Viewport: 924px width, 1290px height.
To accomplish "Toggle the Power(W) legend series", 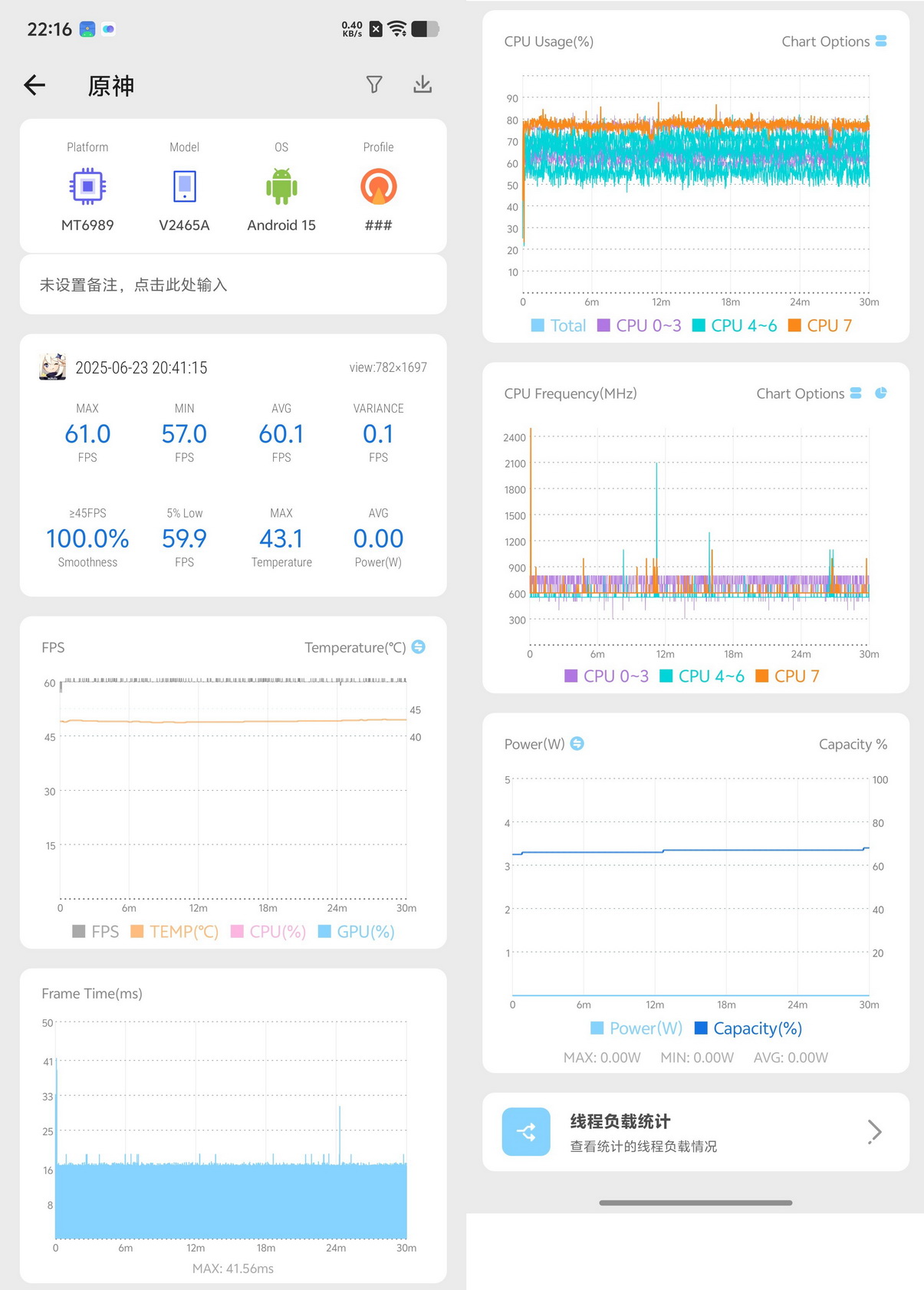I will coord(636,1028).
